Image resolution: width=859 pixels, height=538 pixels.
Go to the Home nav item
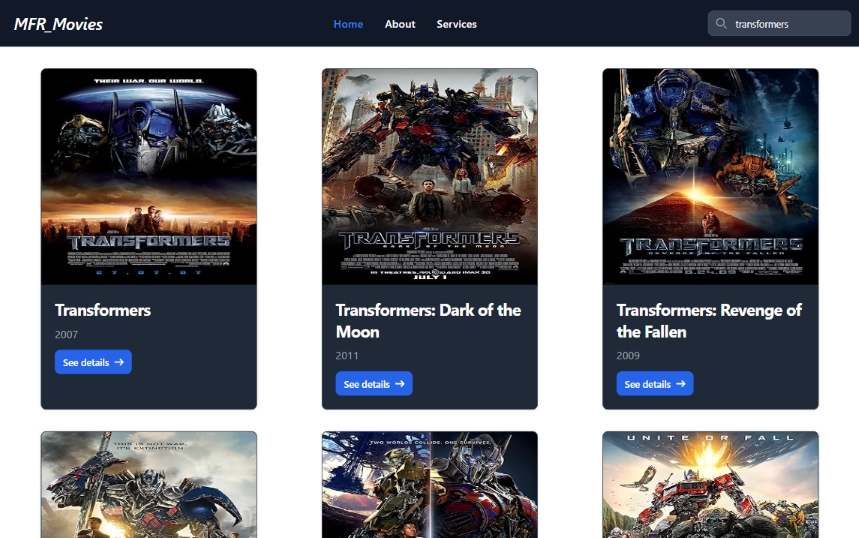[348, 24]
